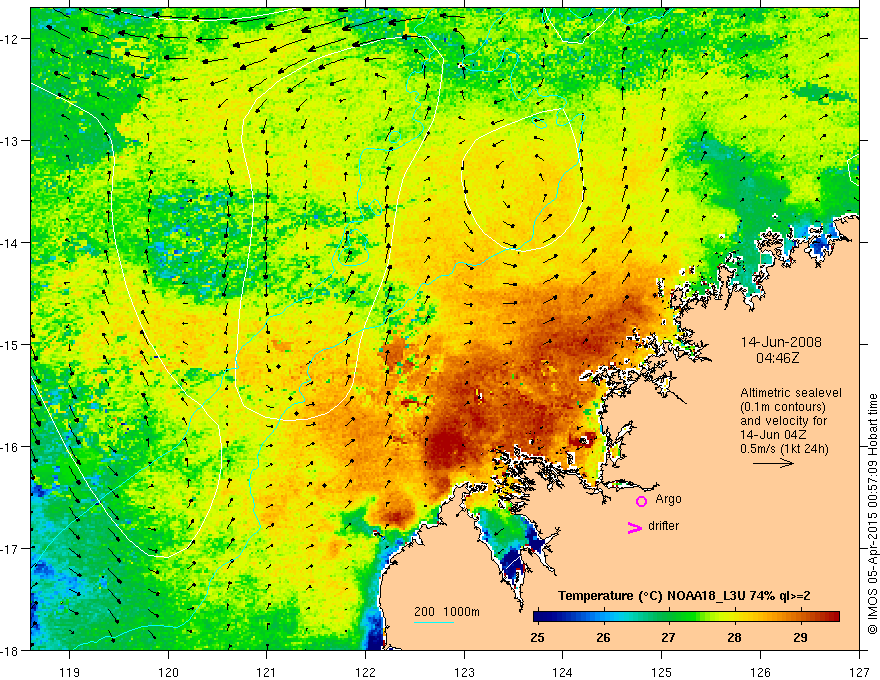Click the longitude axis label 125
Screen dimensions: 880x680
[x=662, y=673]
